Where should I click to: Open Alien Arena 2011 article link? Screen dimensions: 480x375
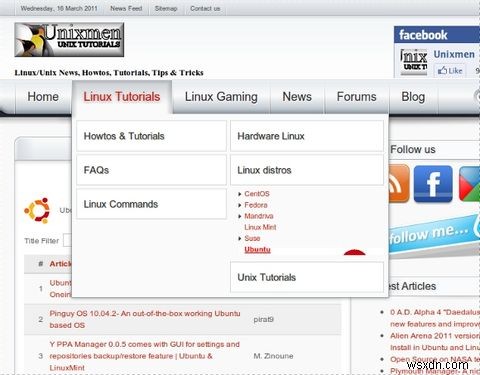pyautogui.click(x=435, y=341)
